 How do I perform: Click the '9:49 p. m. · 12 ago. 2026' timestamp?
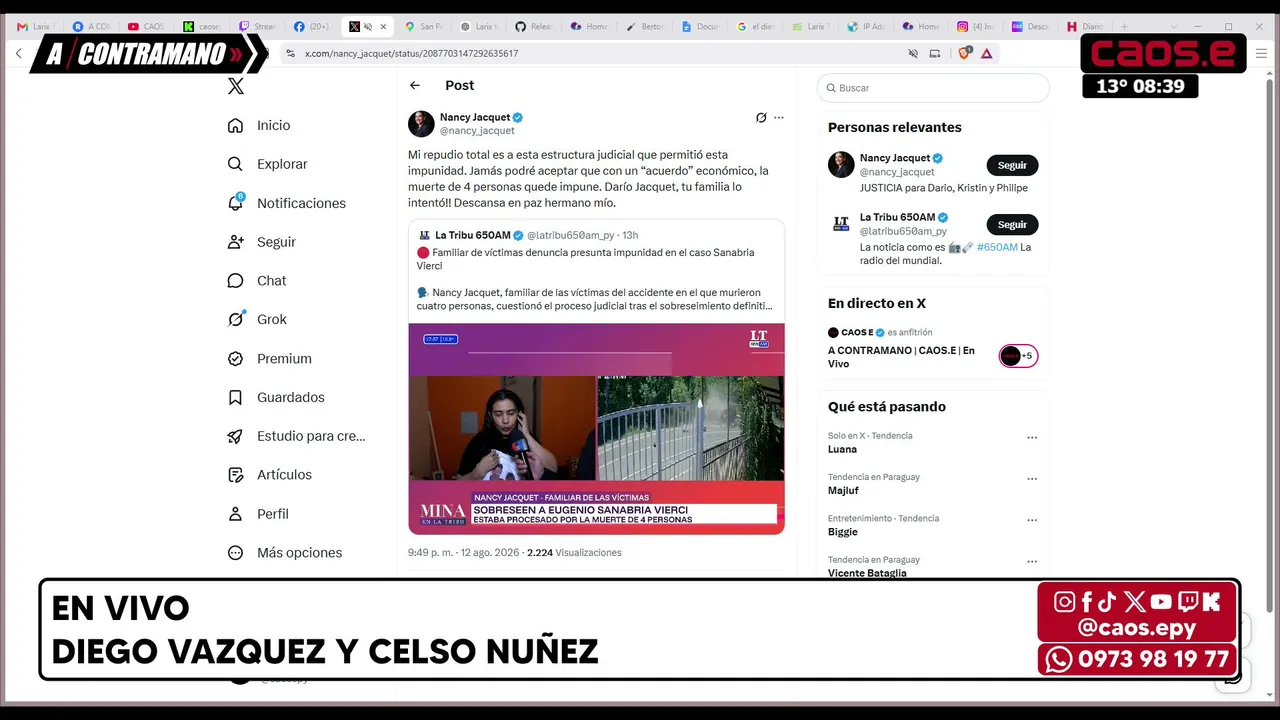pyautogui.click(x=464, y=553)
